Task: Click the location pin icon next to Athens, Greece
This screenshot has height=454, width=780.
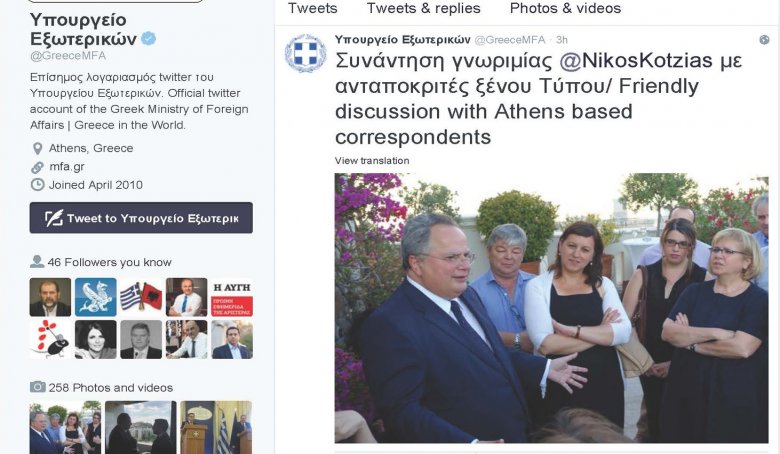Action: click(x=37, y=149)
